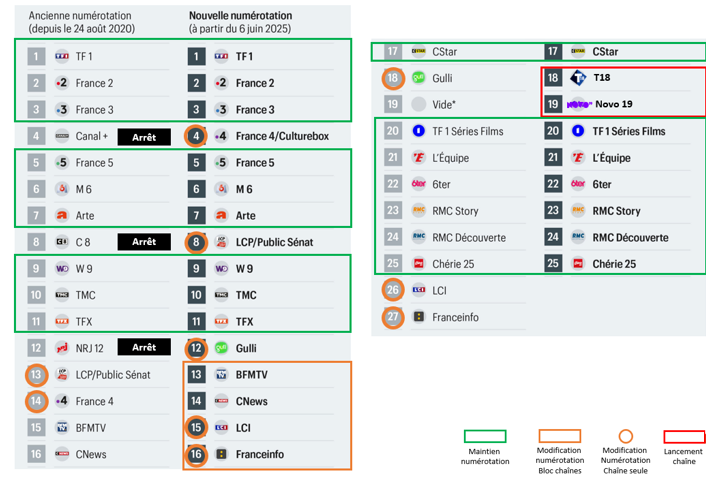Click the Ancienne numérotation column header
The height and width of the screenshot is (481, 706).
[81, 22]
